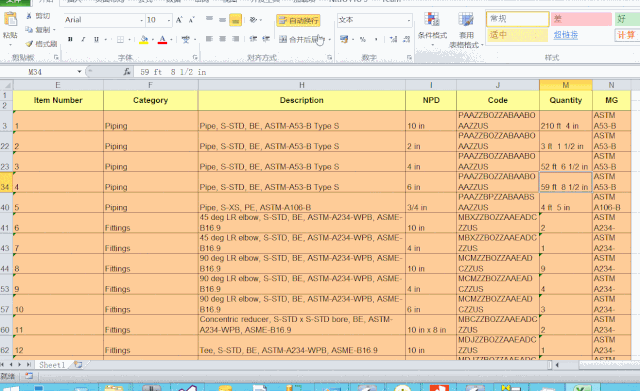Viewport: 640px width, 391px height.
Task: Open the clipboard group (剪贴板) dialog launcher
Action: pyautogui.click(x=56, y=58)
